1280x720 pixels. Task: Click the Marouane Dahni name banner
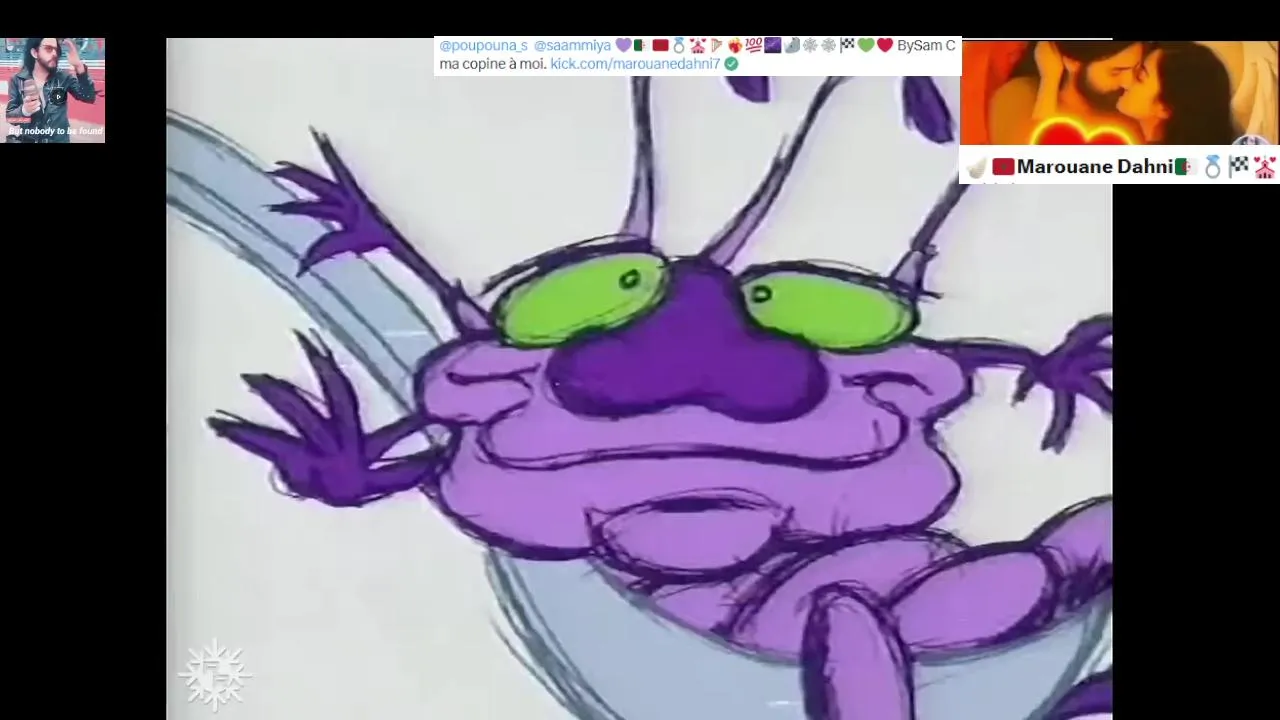point(1119,166)
